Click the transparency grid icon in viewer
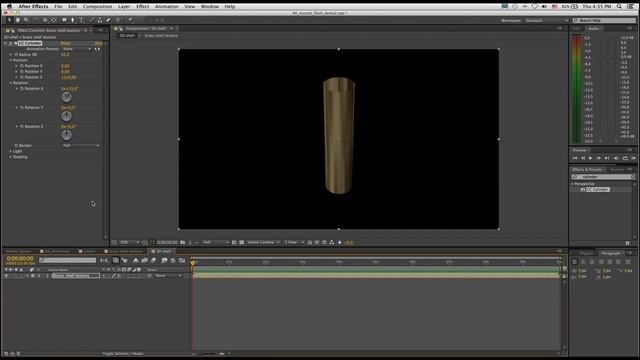 242,242
